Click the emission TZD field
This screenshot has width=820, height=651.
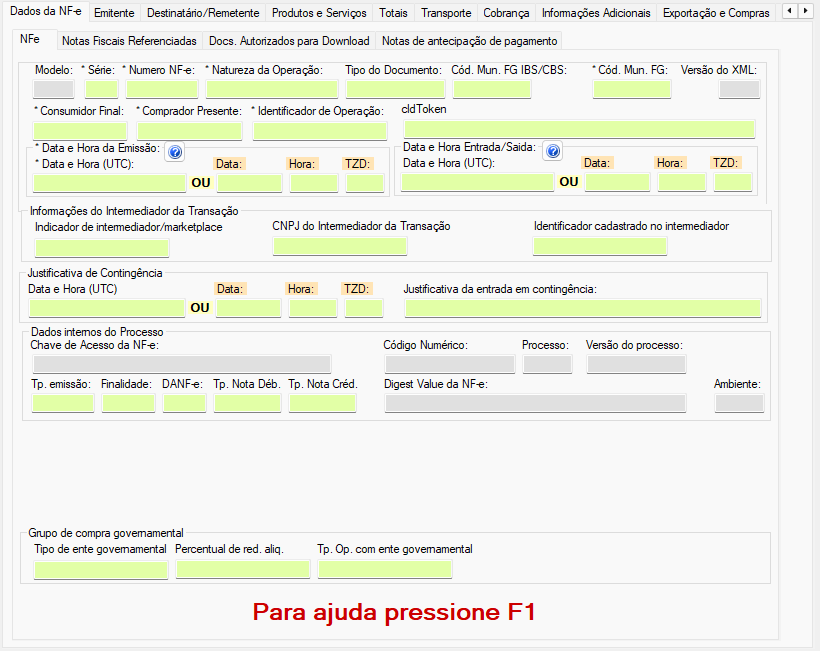tap(365, 184)
